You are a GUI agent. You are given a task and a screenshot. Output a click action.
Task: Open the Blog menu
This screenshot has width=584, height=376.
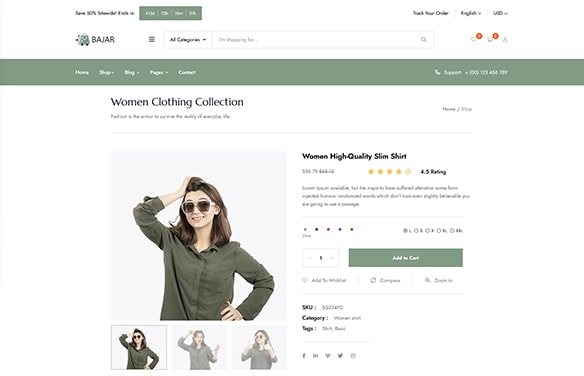[x=132, y=72]
